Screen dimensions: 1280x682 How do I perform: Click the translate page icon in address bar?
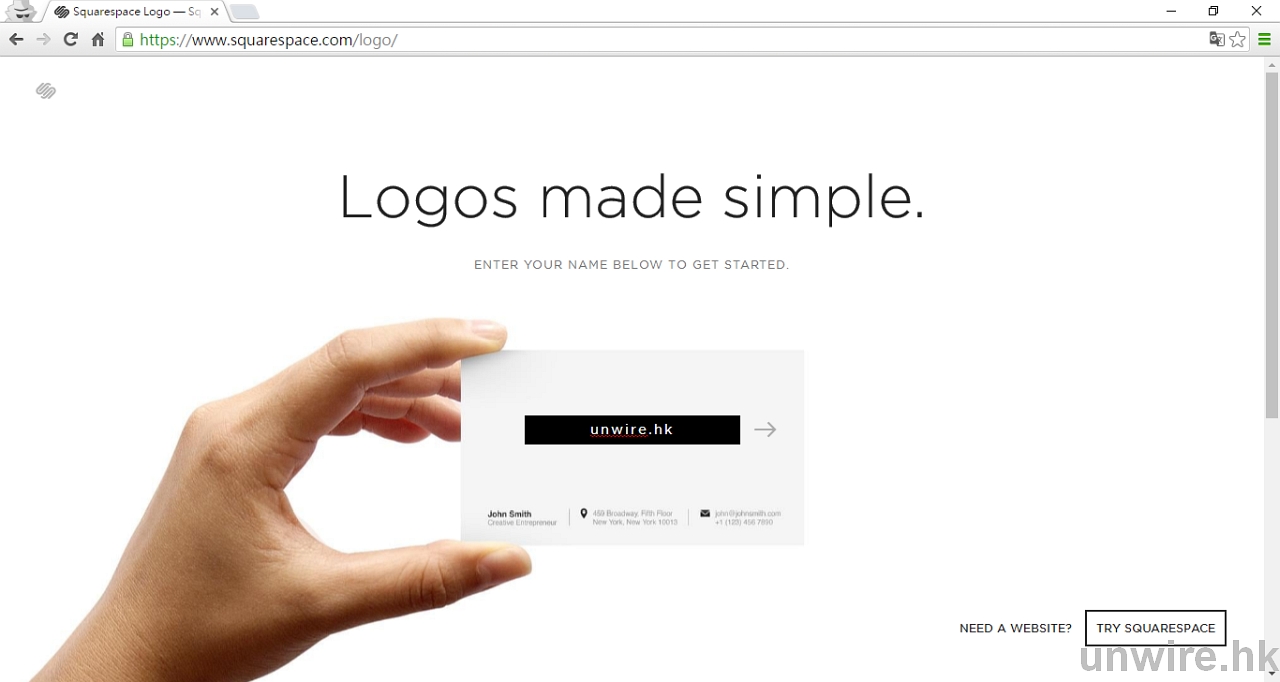pos(1217,39)
